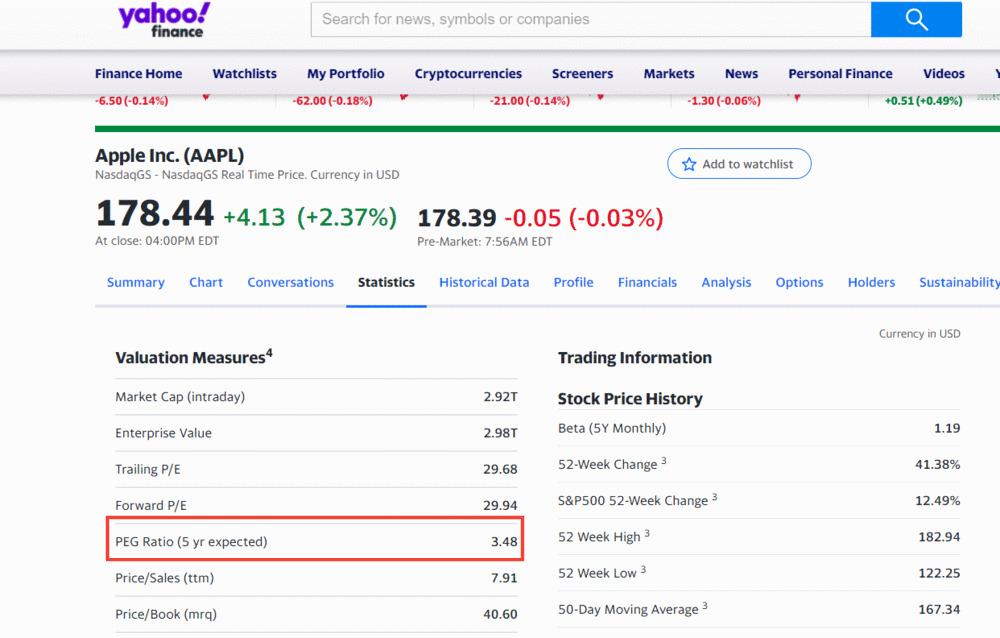Viewport: 1000px width, 638px height.
Task: Switch to the Profile tab
Action: click(x=573, y=282)
